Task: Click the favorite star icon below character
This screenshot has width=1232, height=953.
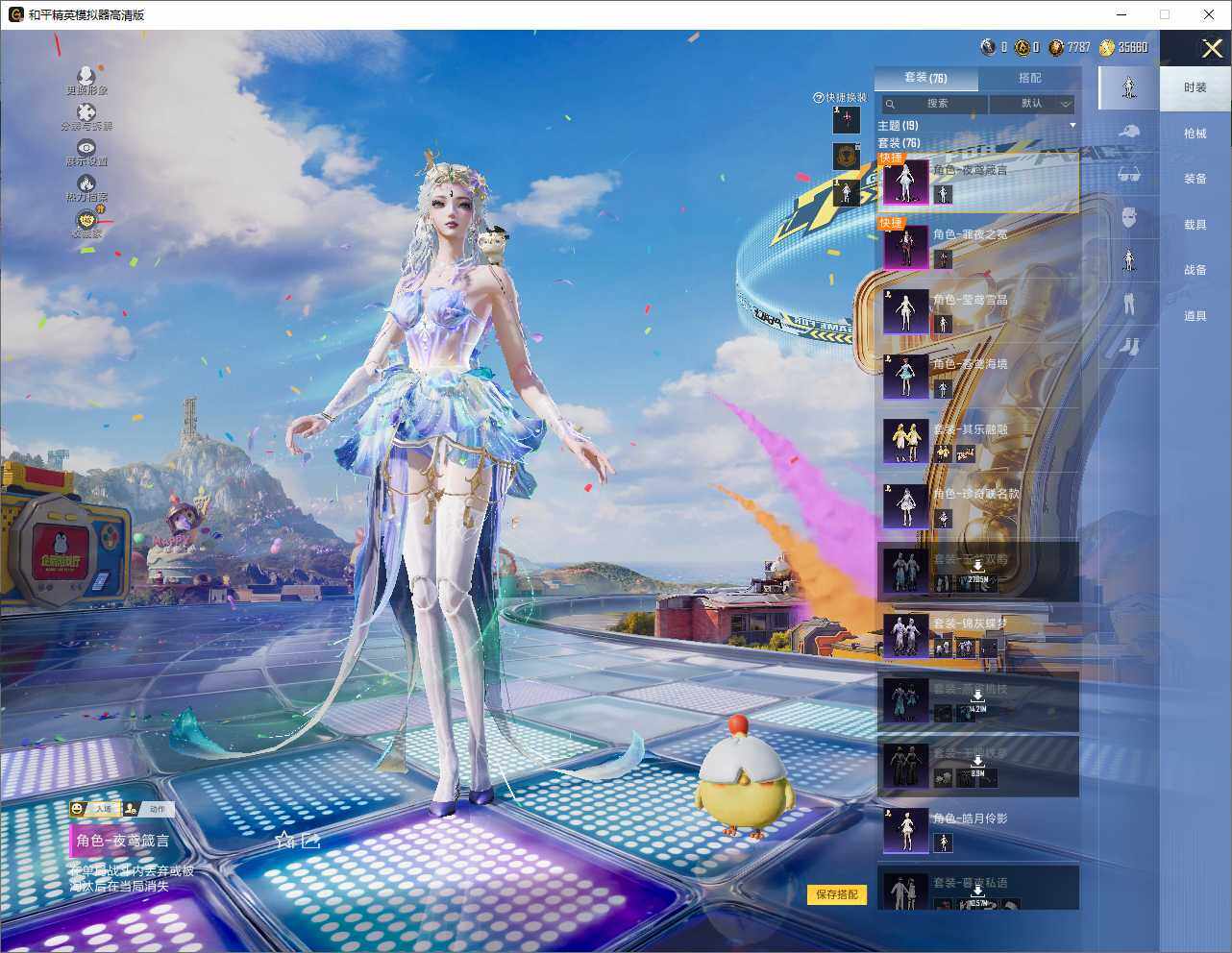Action: pyautogui.click(x=284, y=841)
